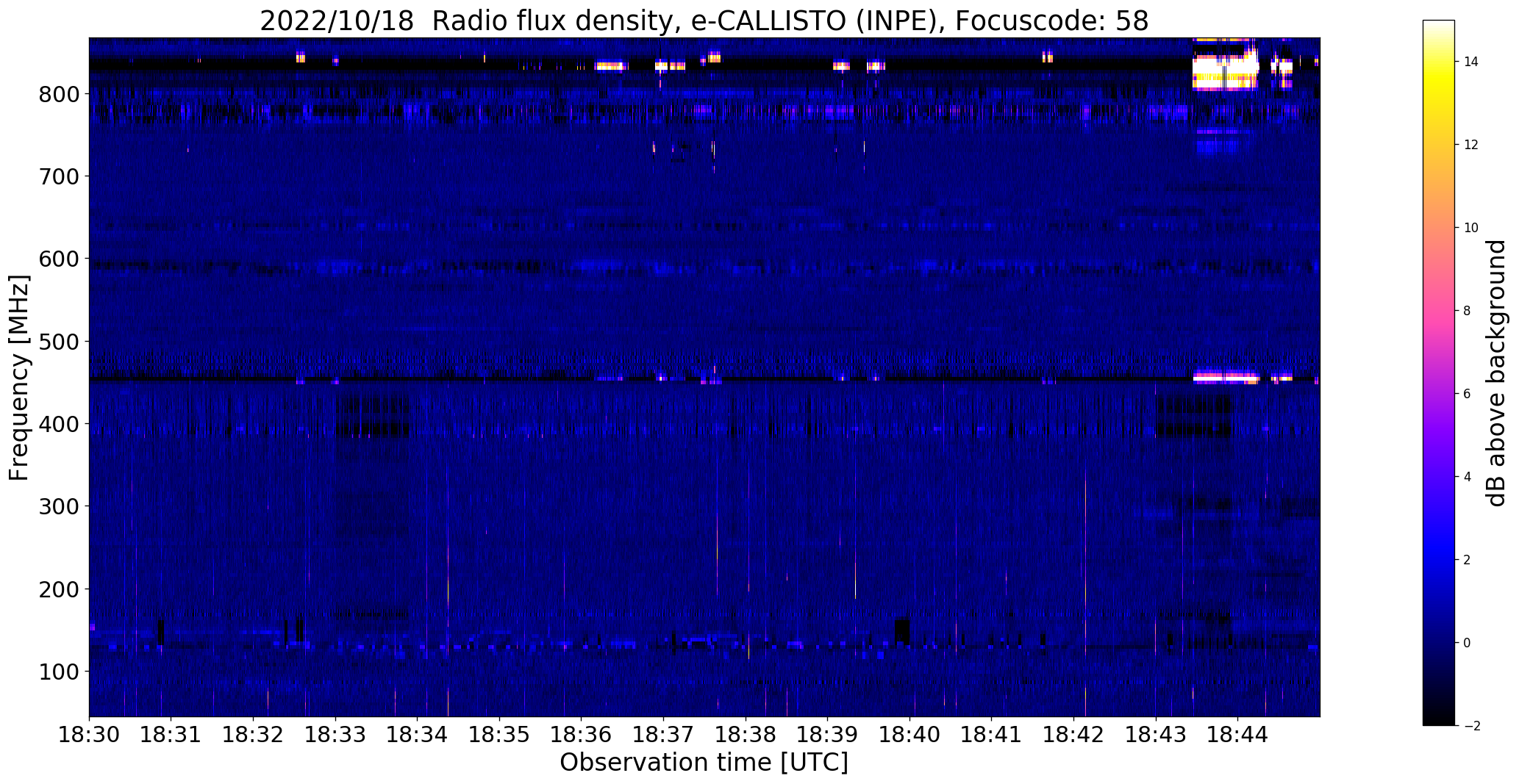This screenshot has height=784, width=1519.
Task: Click the plot title text
Action: point(704,21)
